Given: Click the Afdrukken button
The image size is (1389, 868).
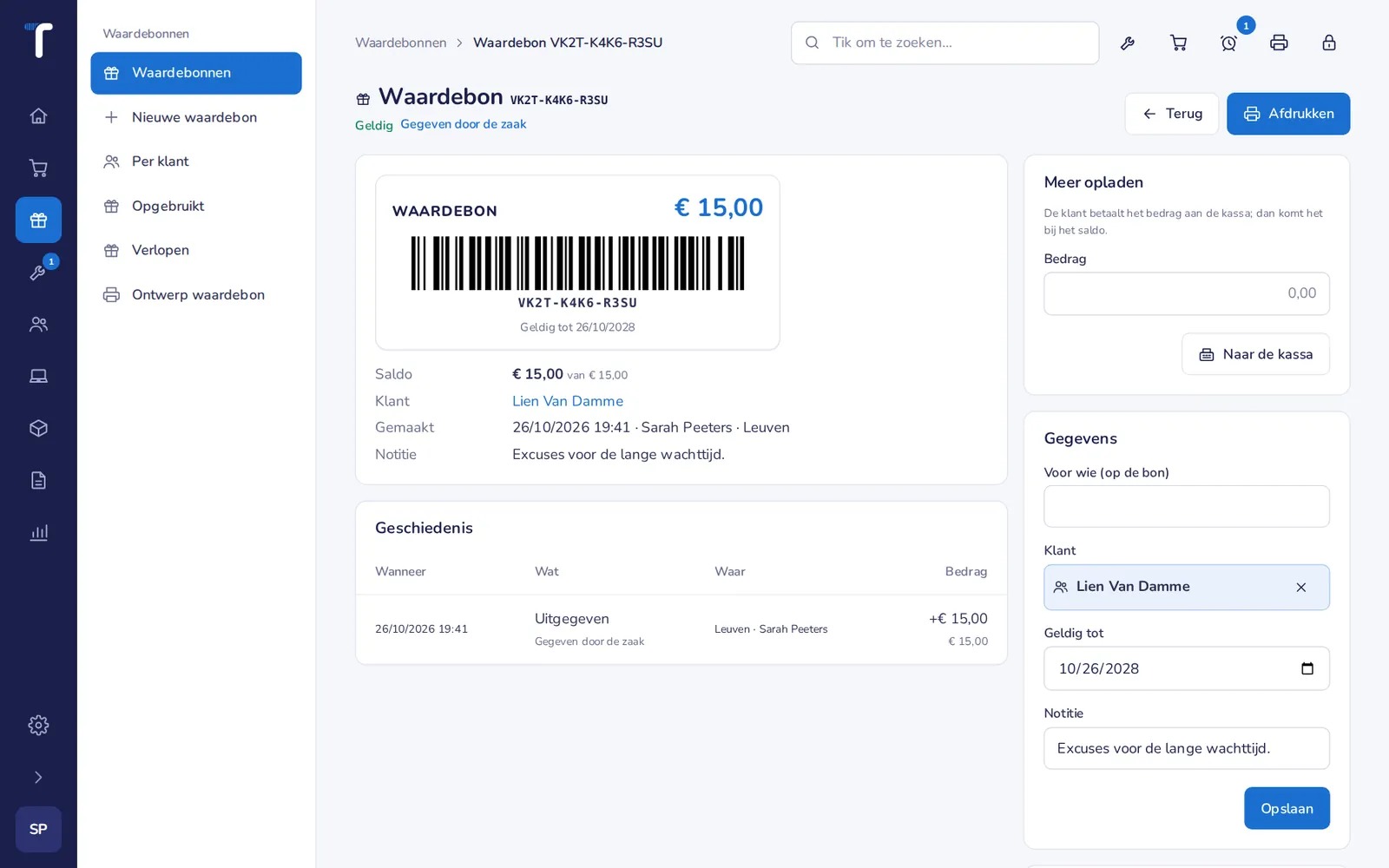Looking at the screenshot, I should point(1288,114).
